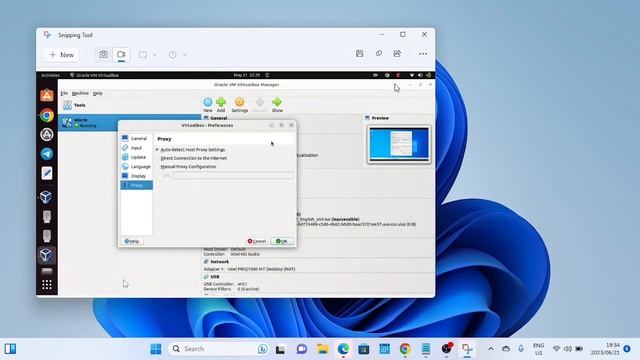
Task: Open Ubuntu system menu volume icon
Action: point(420,75)
